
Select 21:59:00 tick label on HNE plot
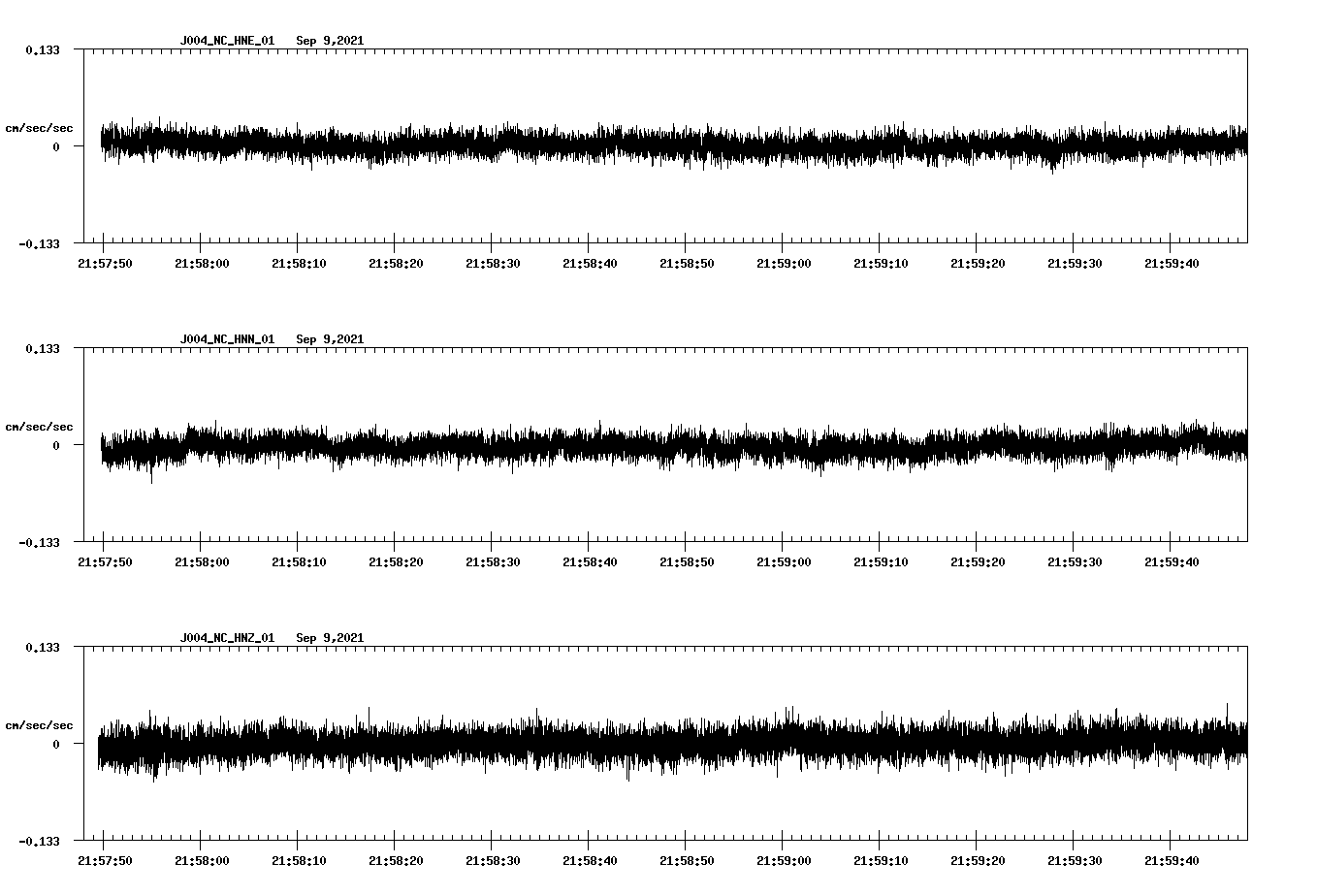pyautogui.click(x=784, y=264)
